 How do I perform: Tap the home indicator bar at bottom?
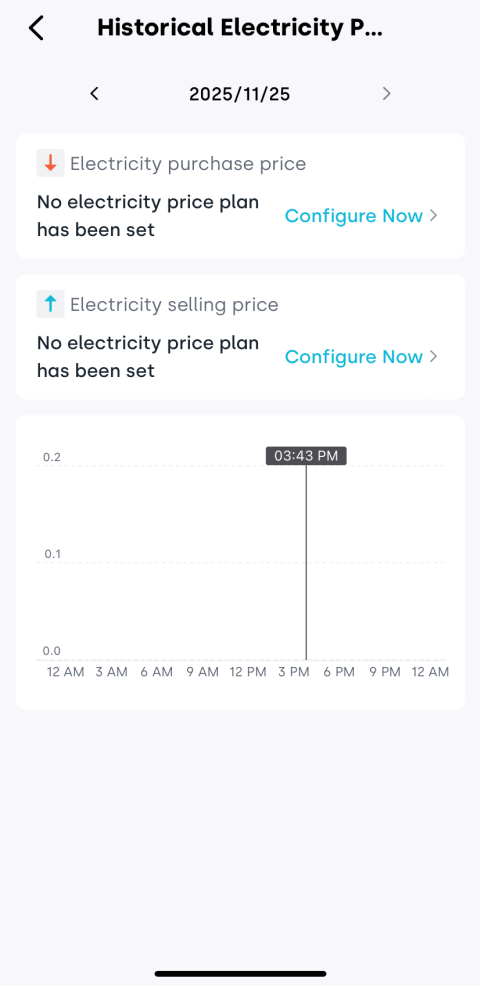tap(240, 973)
